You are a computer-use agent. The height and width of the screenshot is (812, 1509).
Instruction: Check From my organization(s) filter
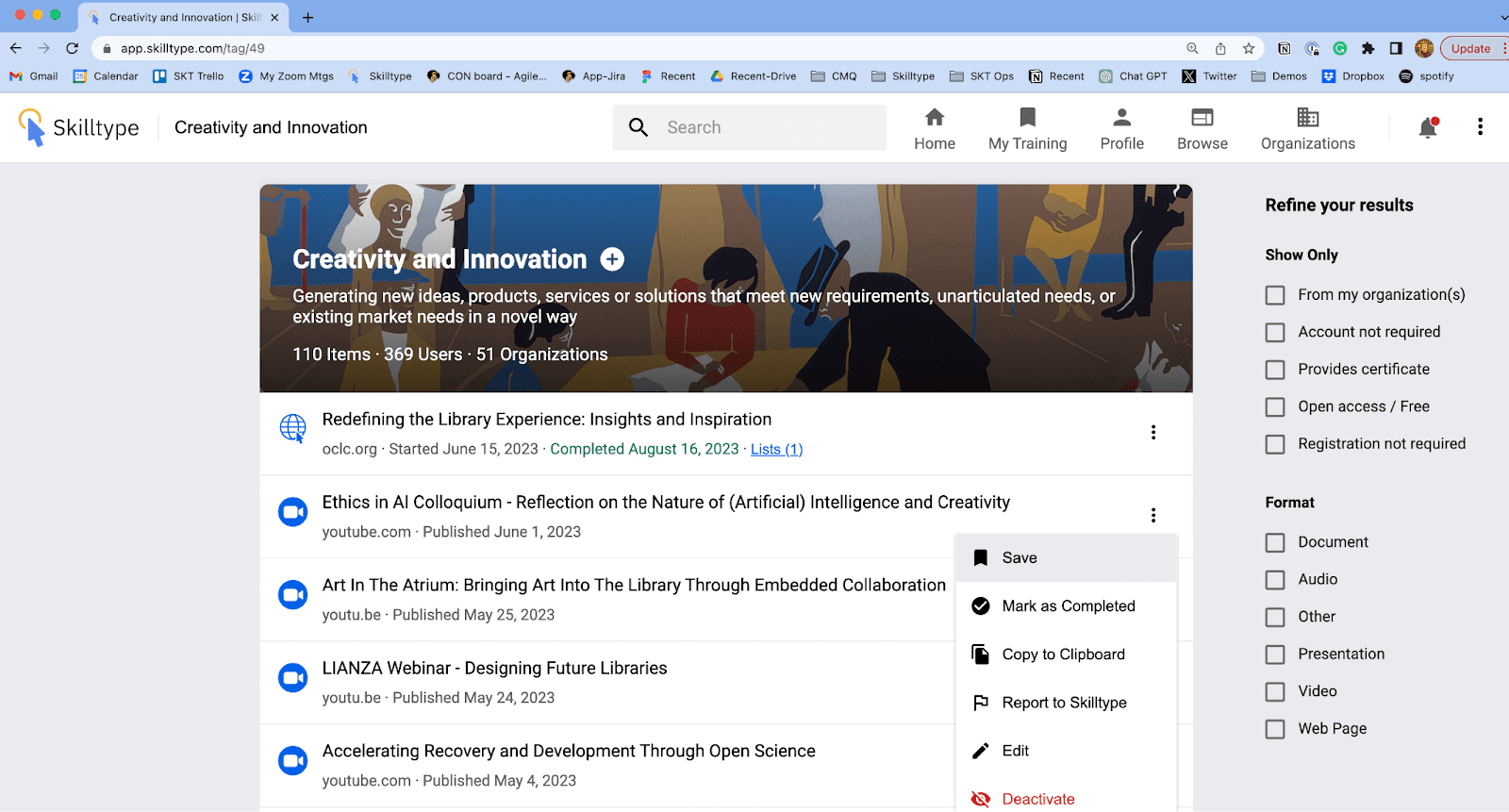(1275, 295)
